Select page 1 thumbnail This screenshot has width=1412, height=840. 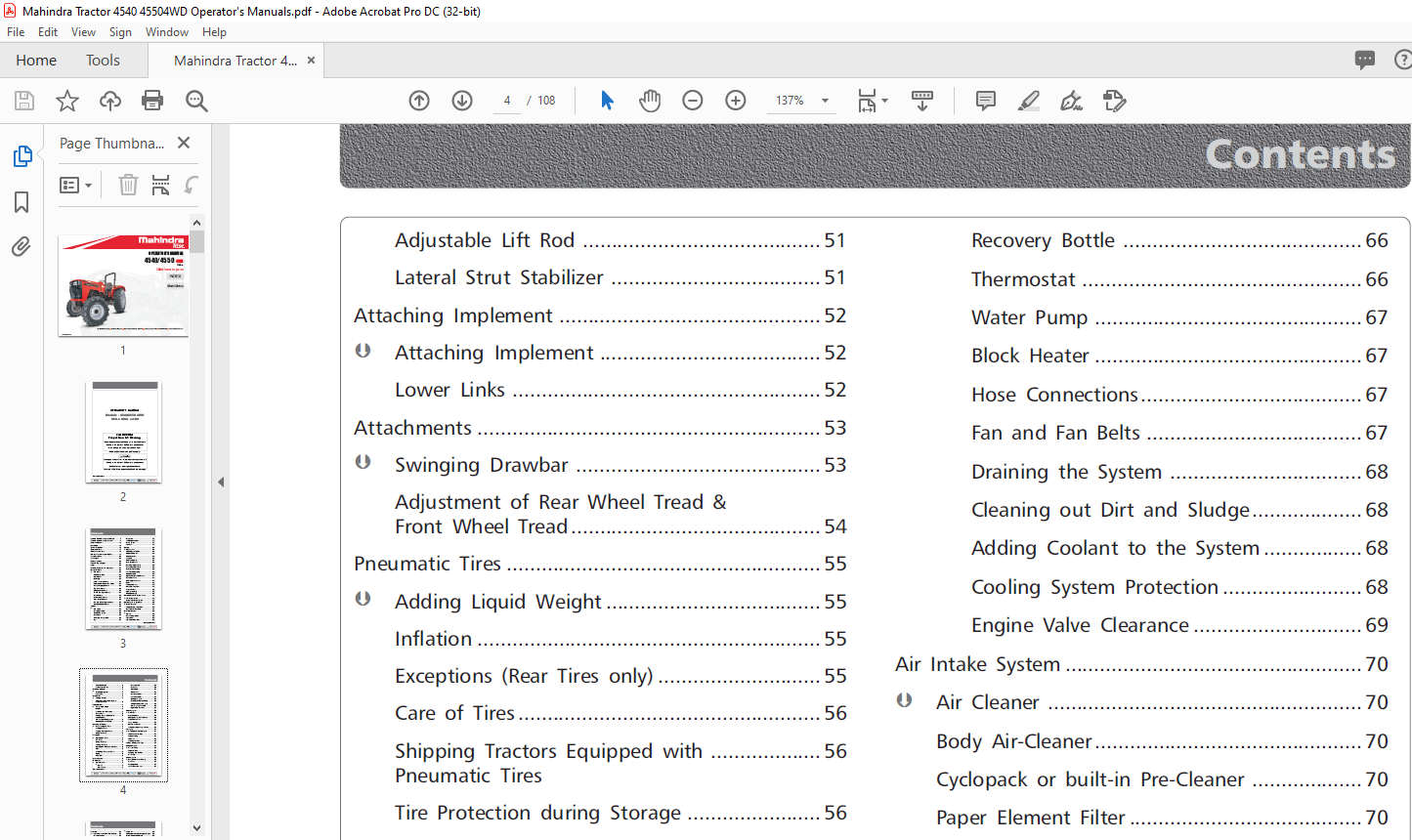[123, 285]
